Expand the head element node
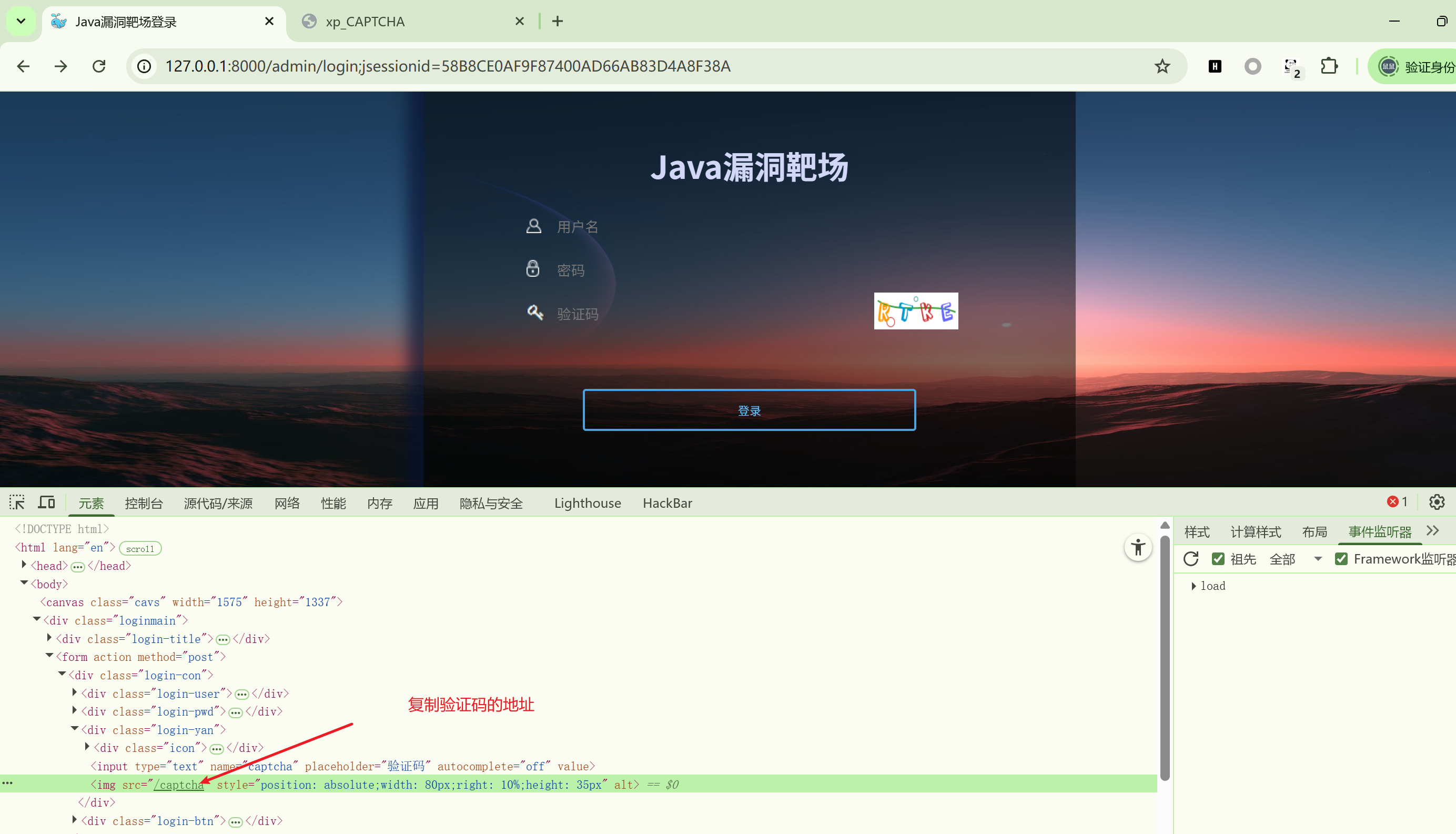This screenshot has width=1456, height=834. [x=24, y=565]
